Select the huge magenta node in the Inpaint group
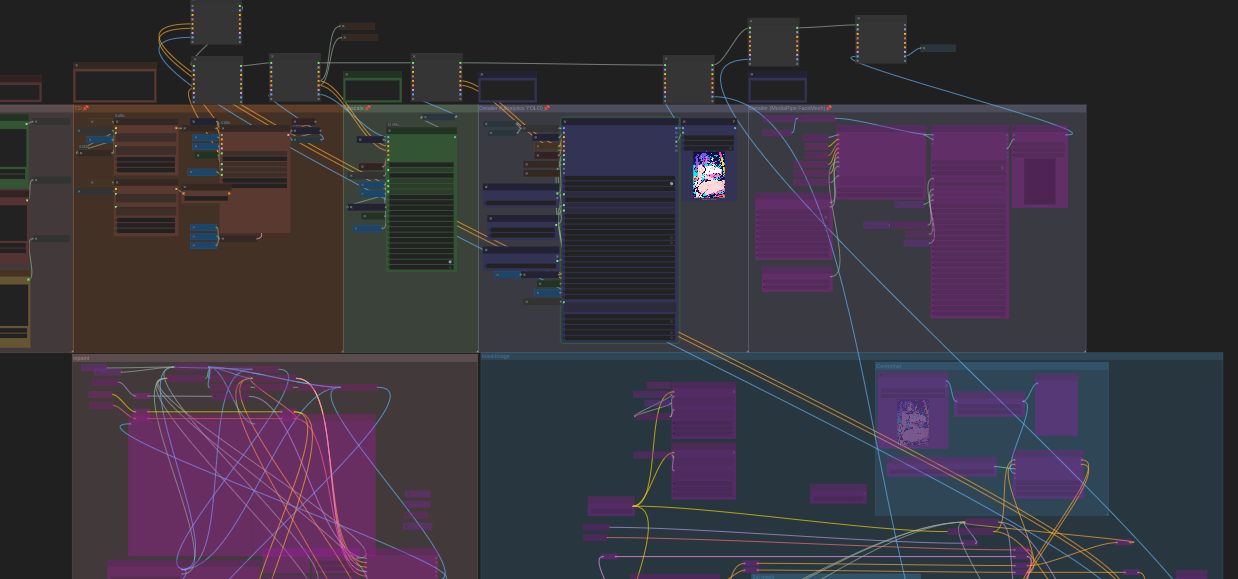Viewport: 1238px width, 579px height. [251, 484]
